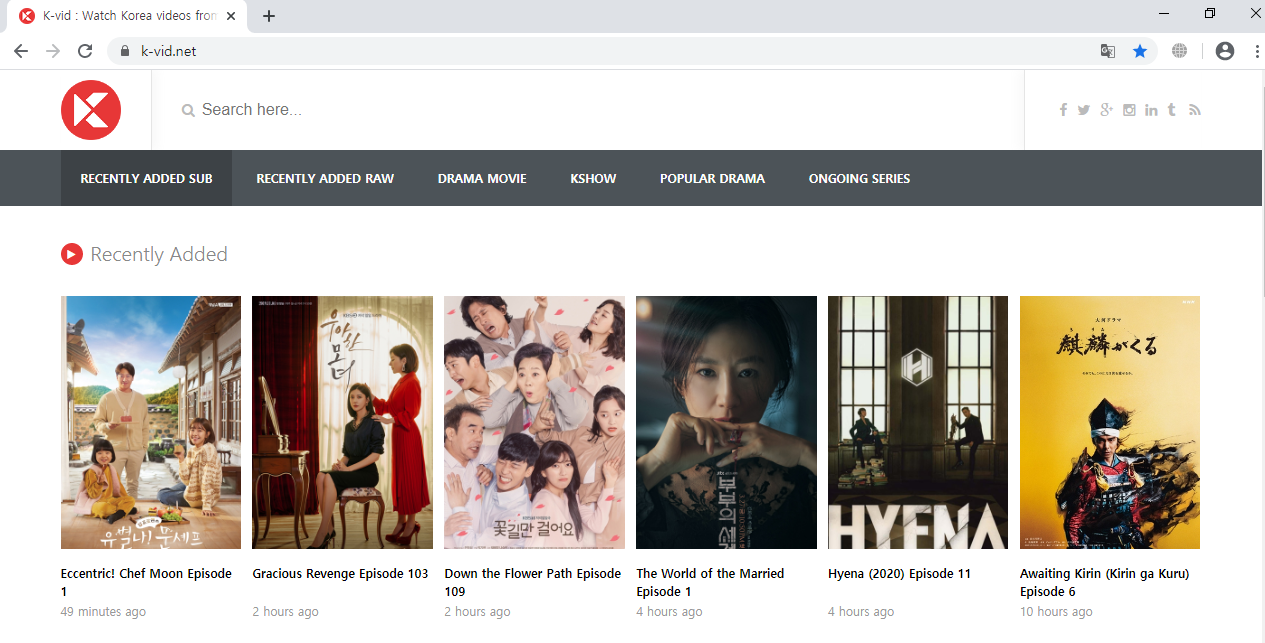
Task: Click the padlock site info icon
Action: [x=125, y=51]
